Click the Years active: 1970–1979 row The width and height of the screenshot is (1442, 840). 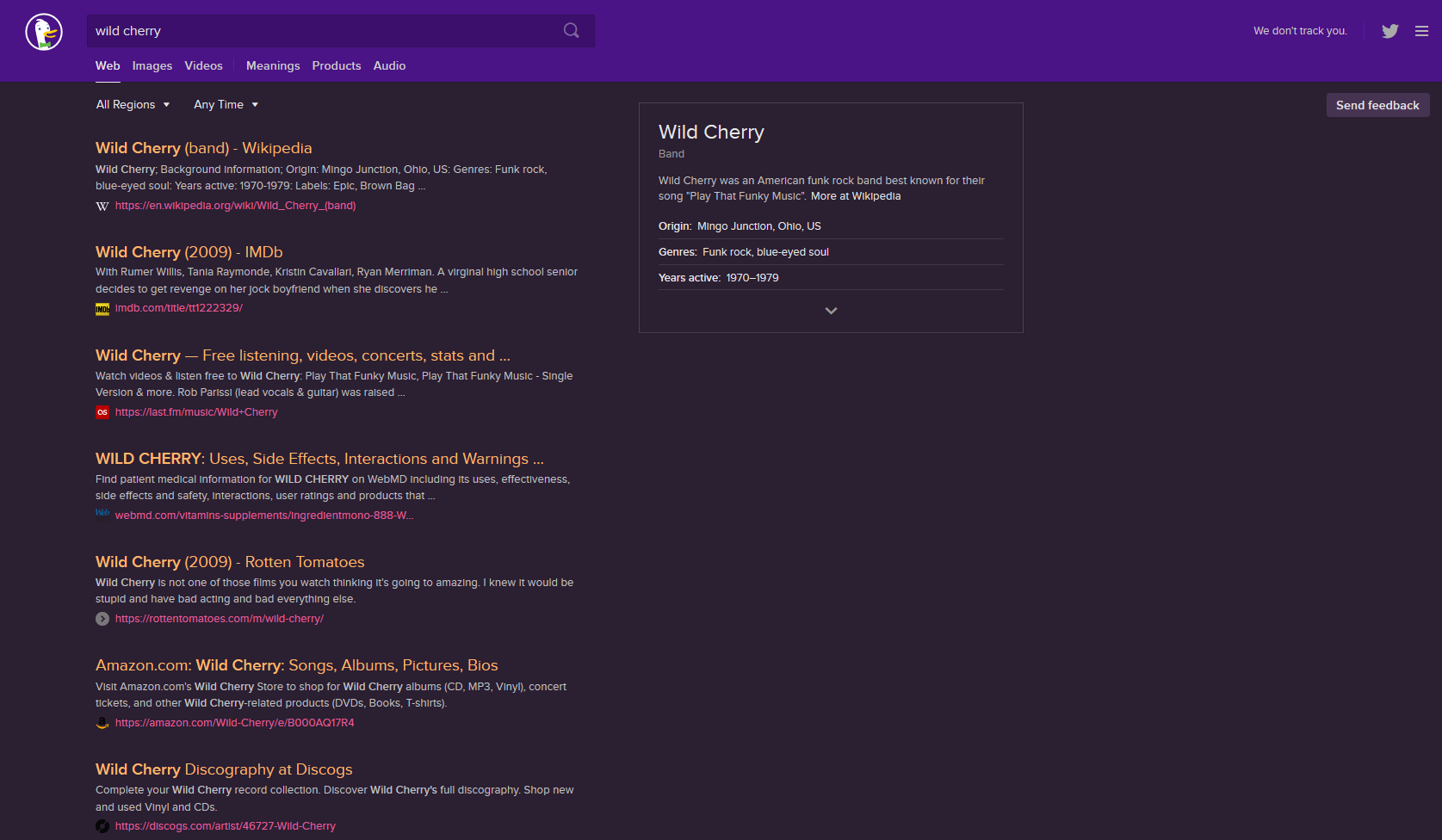point(831,278)
